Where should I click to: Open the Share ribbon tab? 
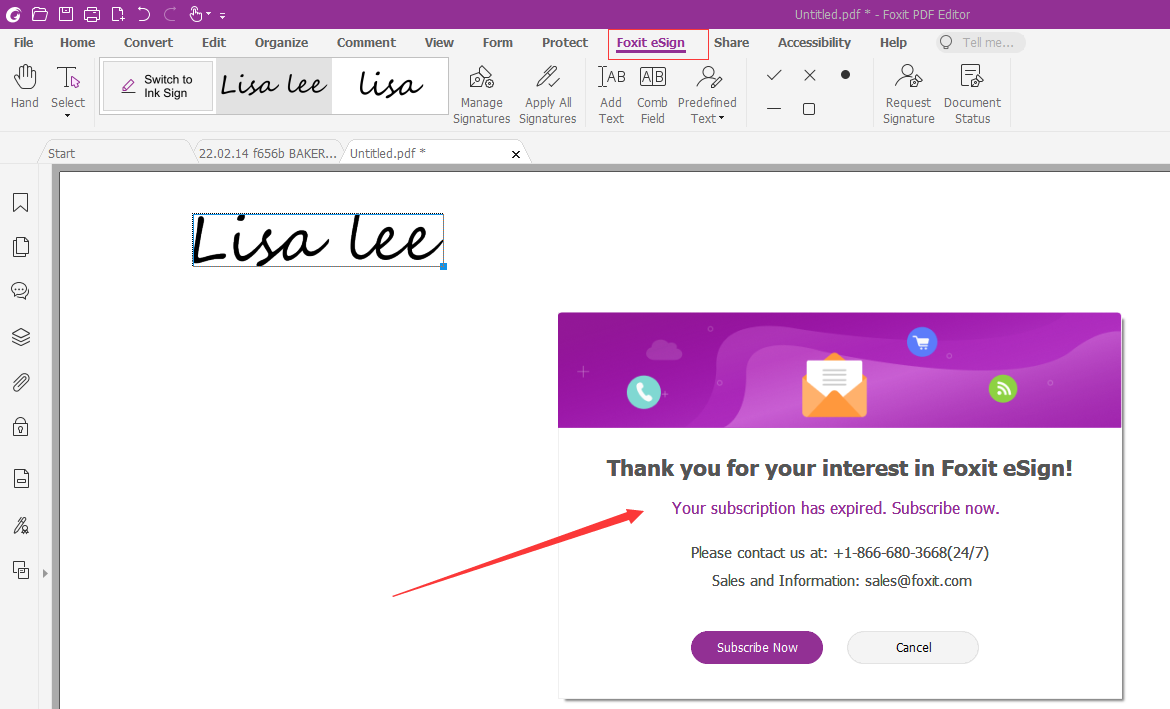[x=731, y=43]
